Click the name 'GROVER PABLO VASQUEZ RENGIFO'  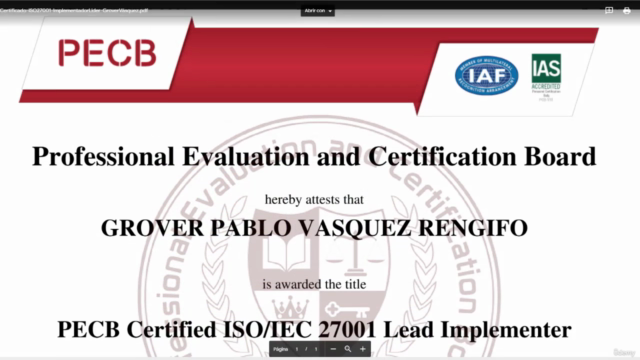point(314,228)
